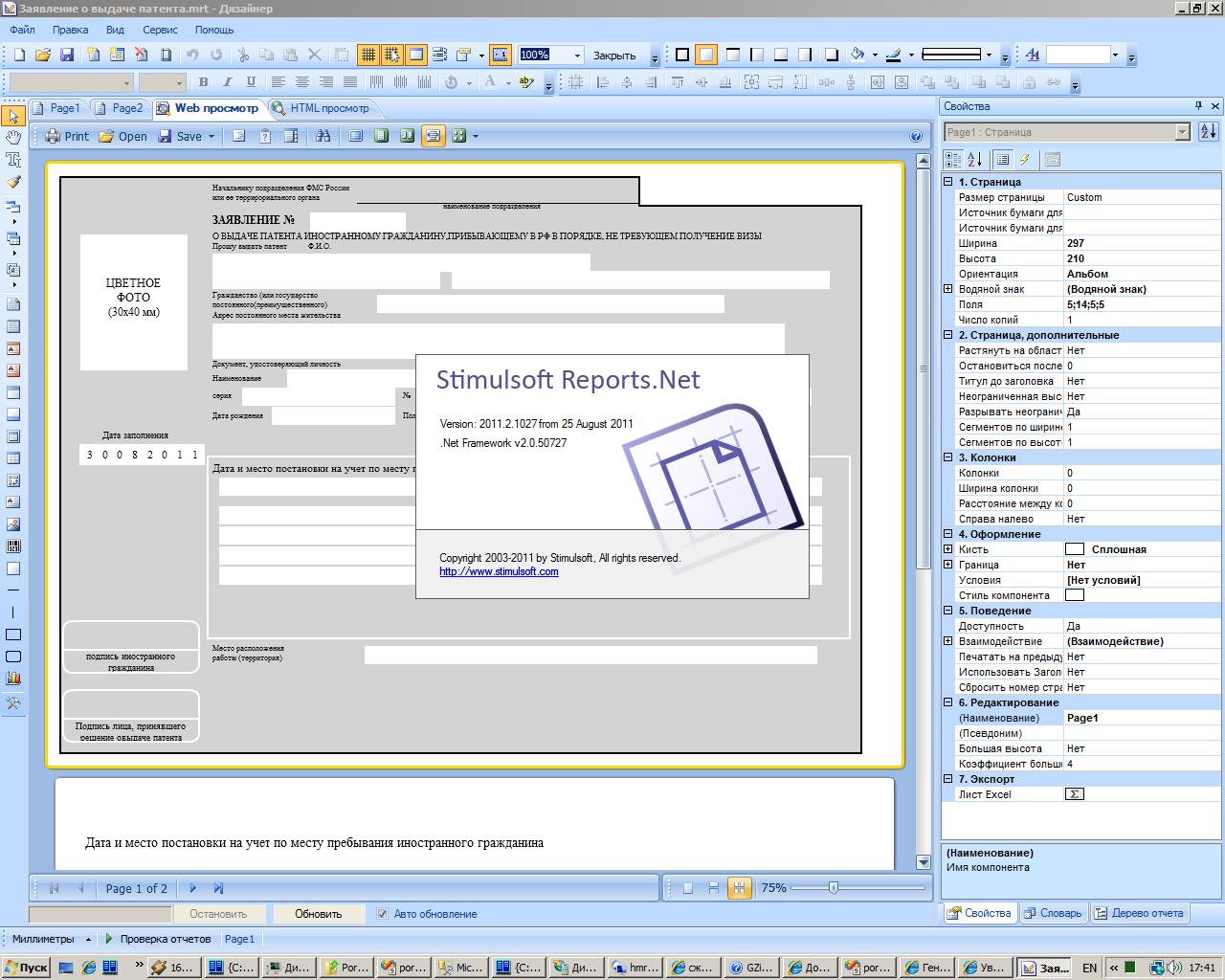Open the Сервис menu
The width and height of the screenshot is (1225, 980).
point(160,30)
